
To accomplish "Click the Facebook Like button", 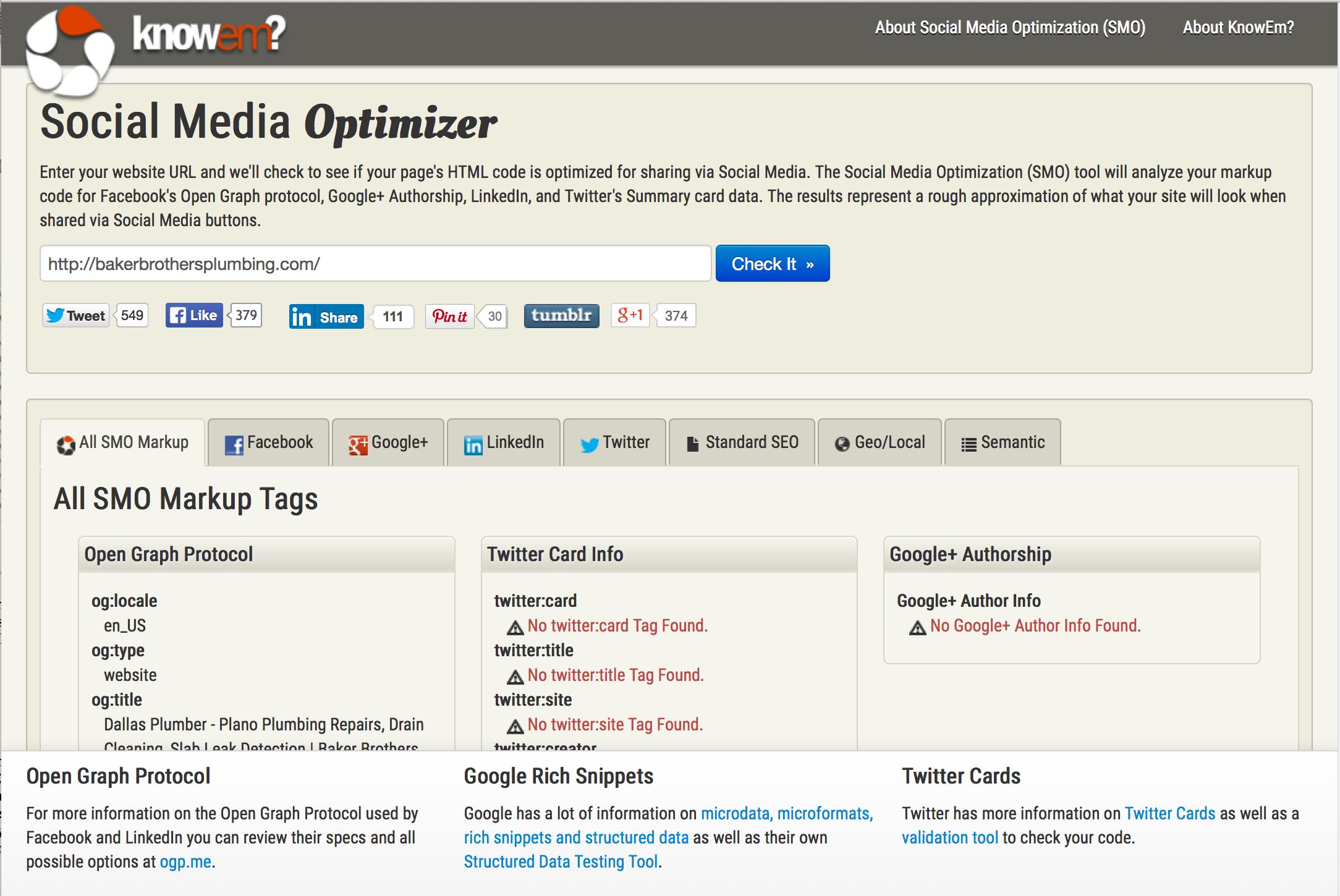I will [x=194, y=315].
